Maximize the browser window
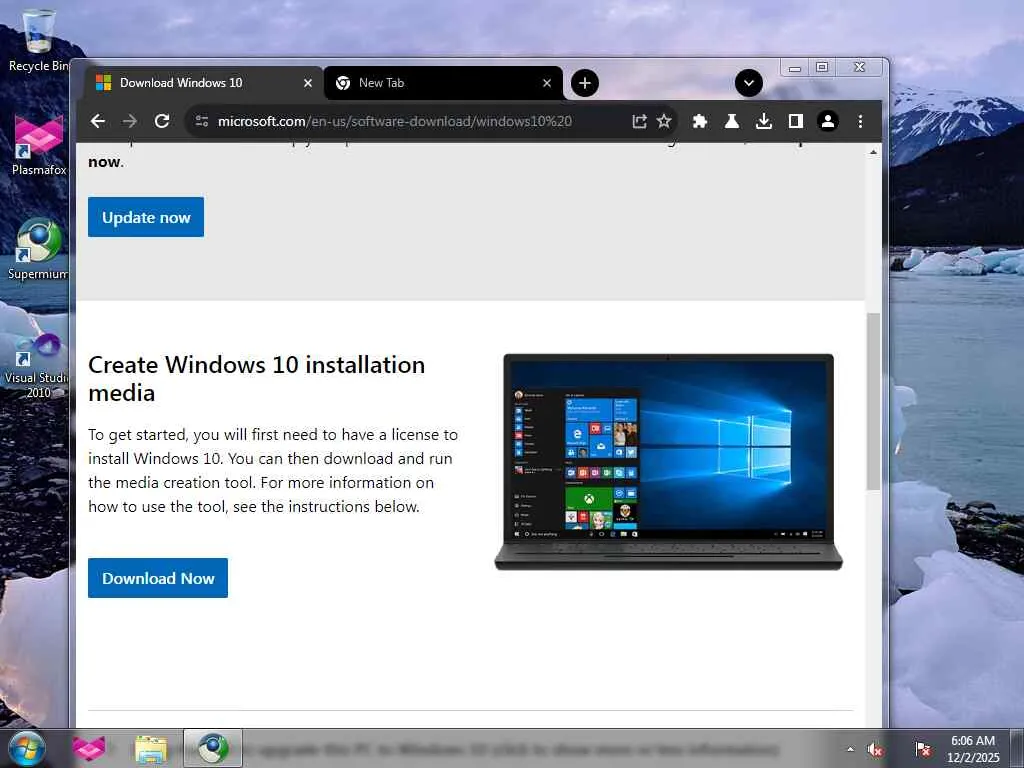The image size is (1024, 768). pyautogui.click(x=822, y=67)
